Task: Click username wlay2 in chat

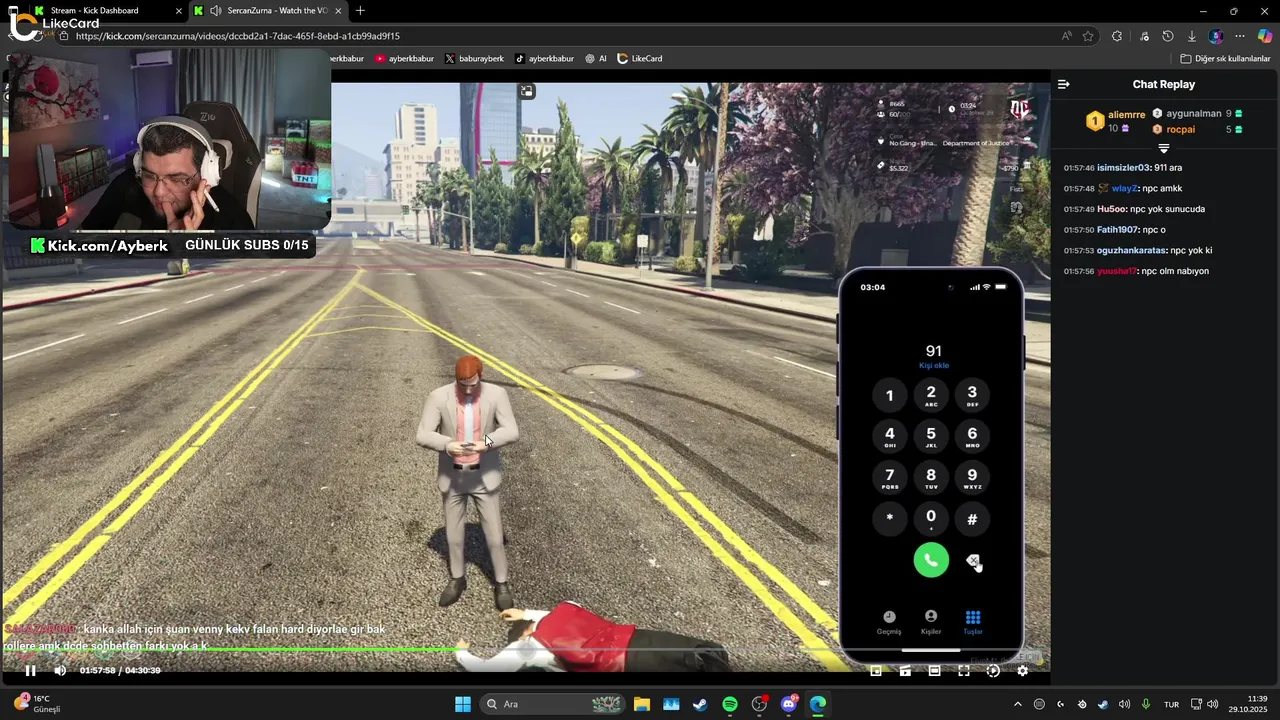Action: pos(1125,189)
